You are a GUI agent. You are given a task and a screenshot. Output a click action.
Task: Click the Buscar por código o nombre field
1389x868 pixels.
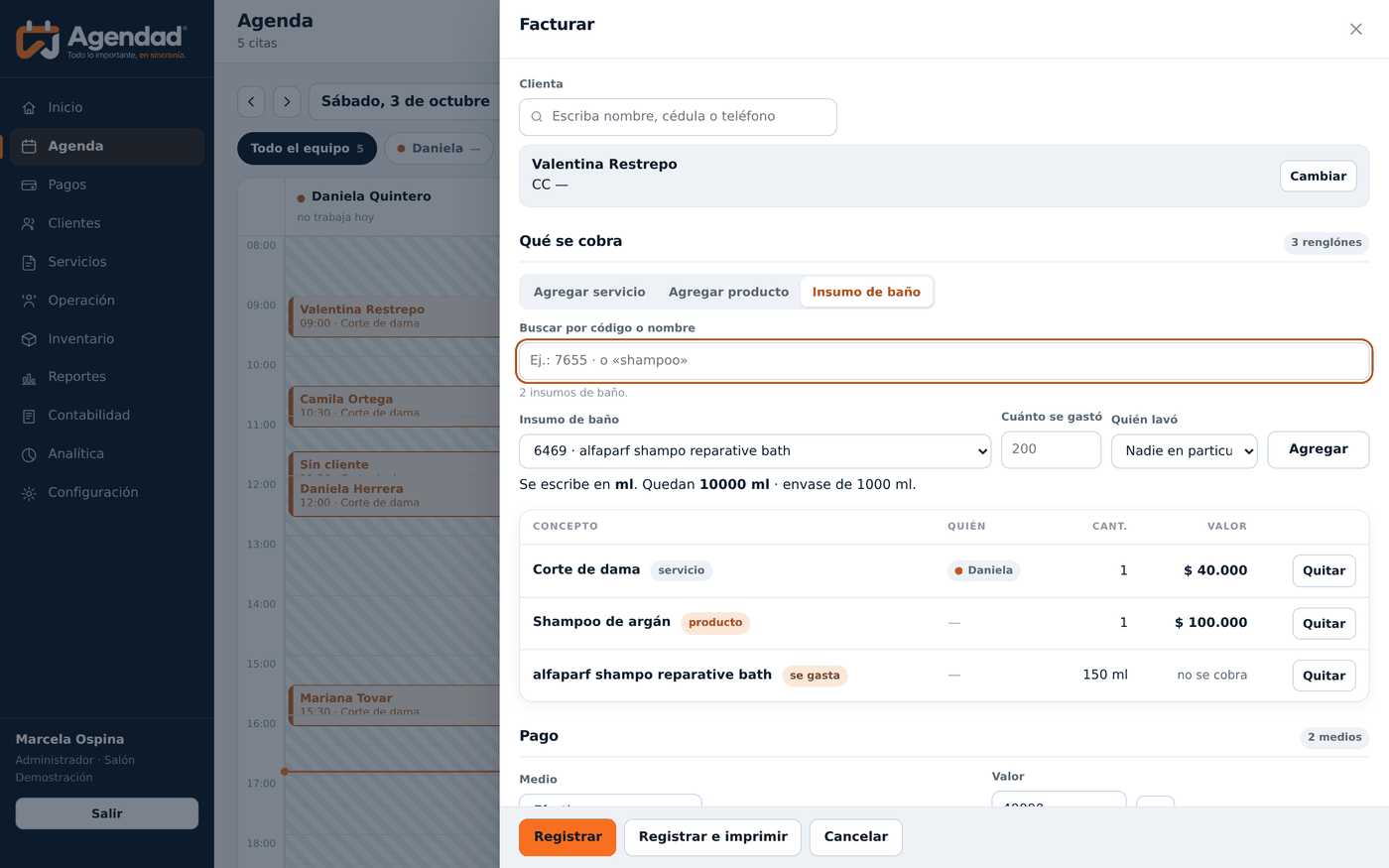pyautogui.click(x=945, y=360)
